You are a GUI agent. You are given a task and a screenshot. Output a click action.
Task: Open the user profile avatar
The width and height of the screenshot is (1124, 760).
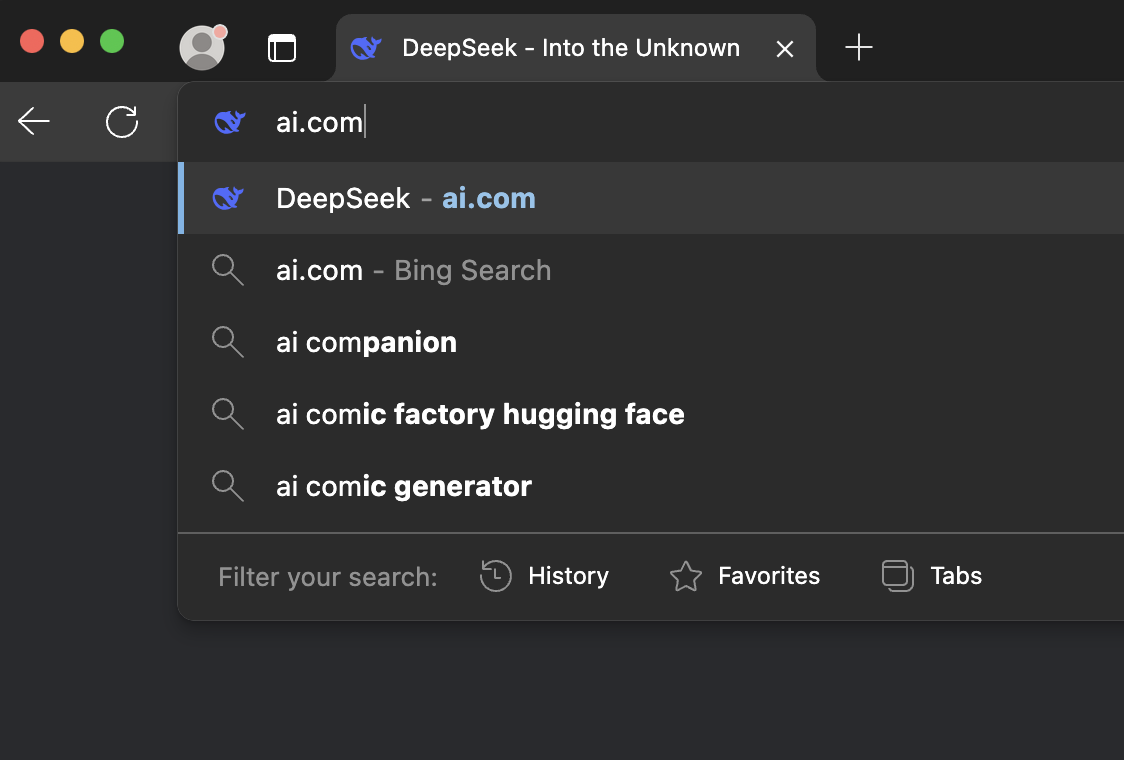click(x=202, y=48)
